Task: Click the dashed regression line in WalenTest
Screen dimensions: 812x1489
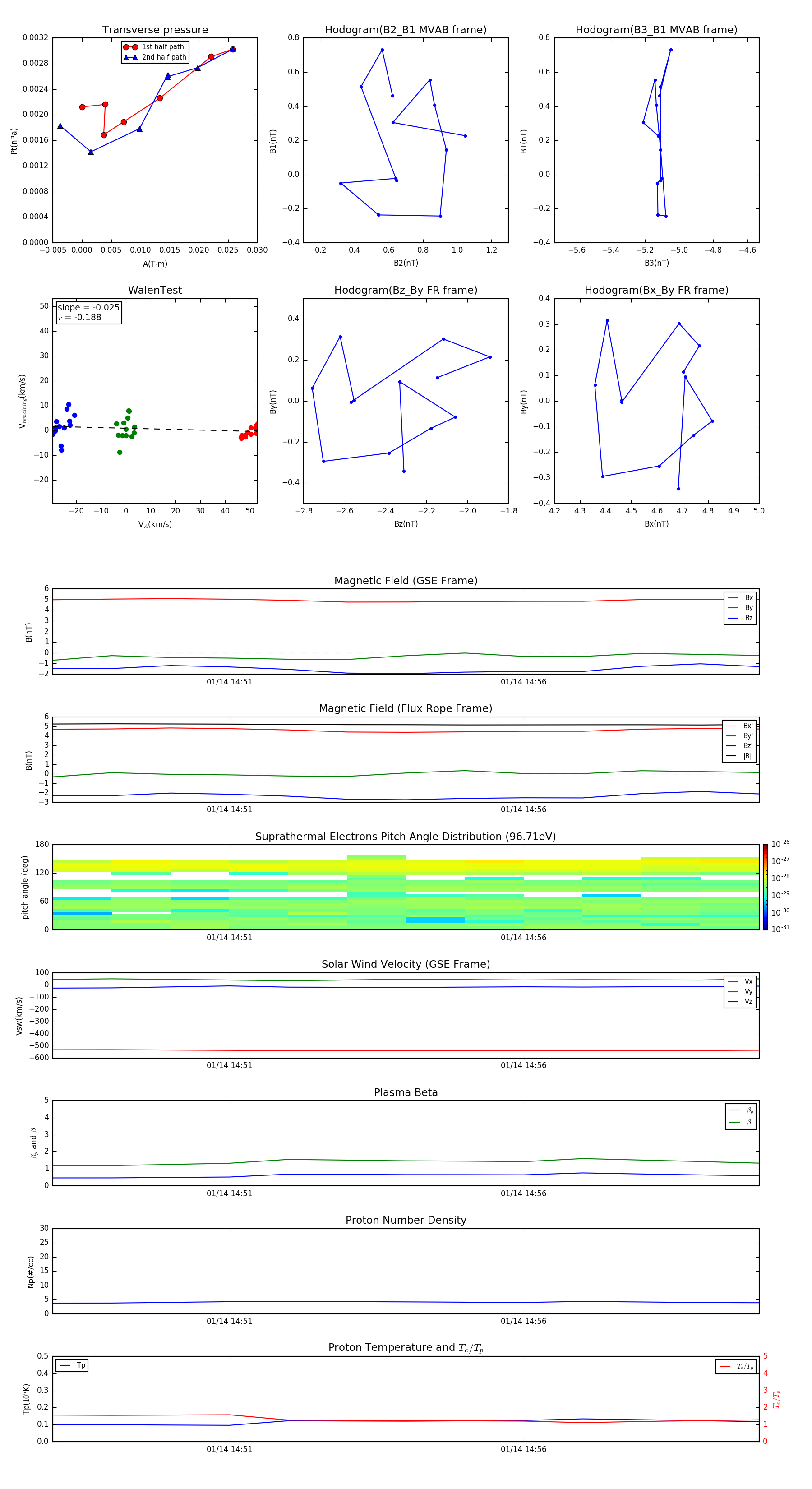Action: (155, 428)
